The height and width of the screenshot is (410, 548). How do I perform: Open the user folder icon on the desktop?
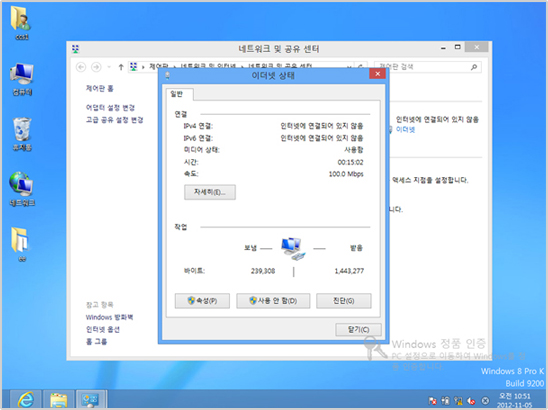tap(21, 22)
